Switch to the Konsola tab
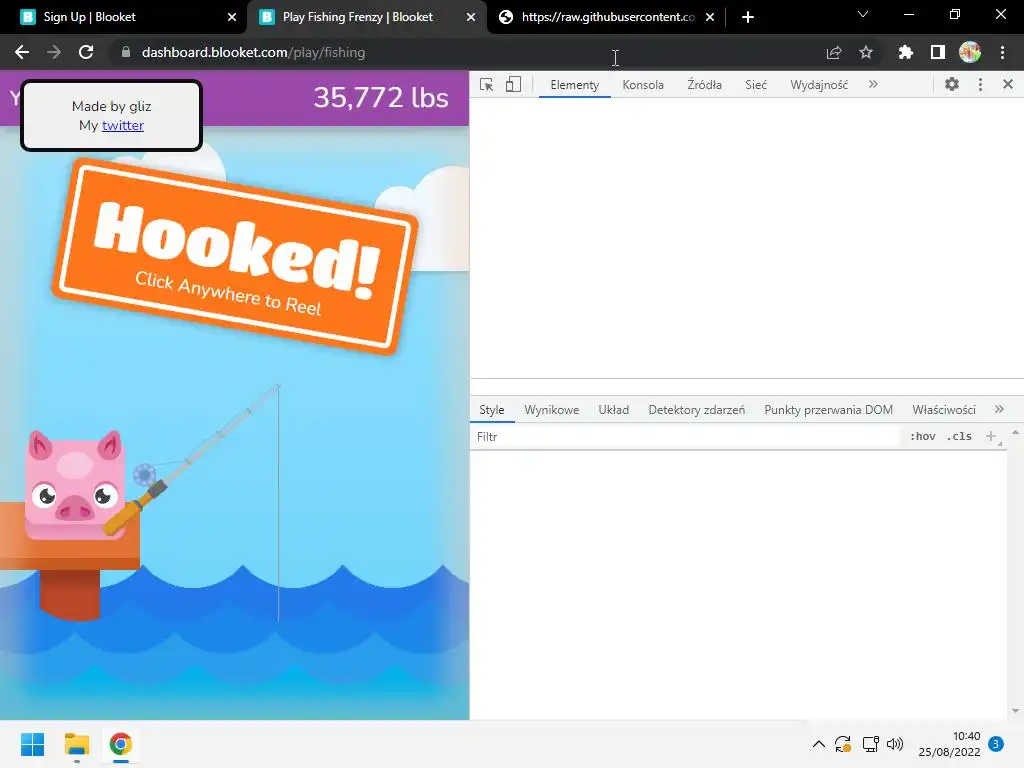The image size is (1024, 768). click(x=643, y=85)
